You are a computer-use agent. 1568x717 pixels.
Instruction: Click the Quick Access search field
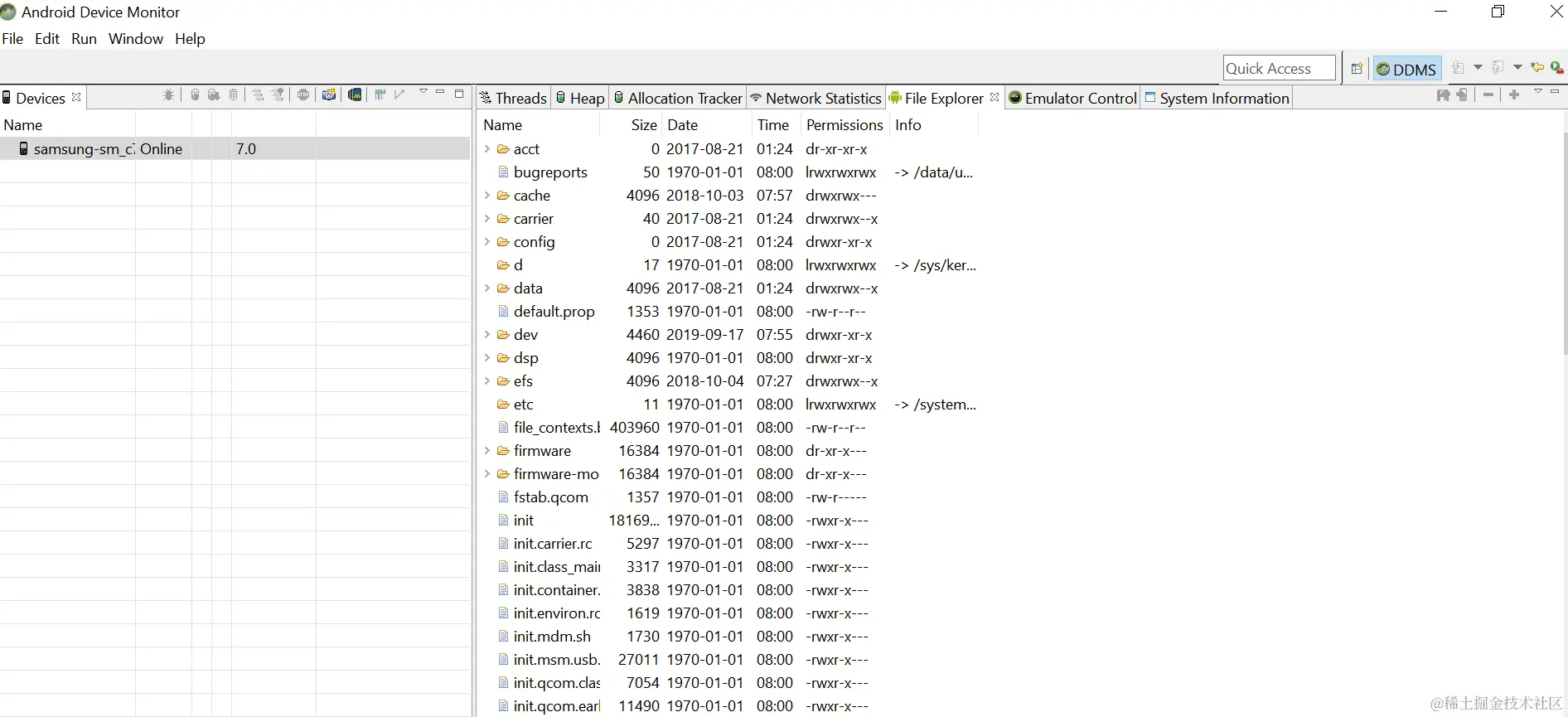tap(1279, 68)
